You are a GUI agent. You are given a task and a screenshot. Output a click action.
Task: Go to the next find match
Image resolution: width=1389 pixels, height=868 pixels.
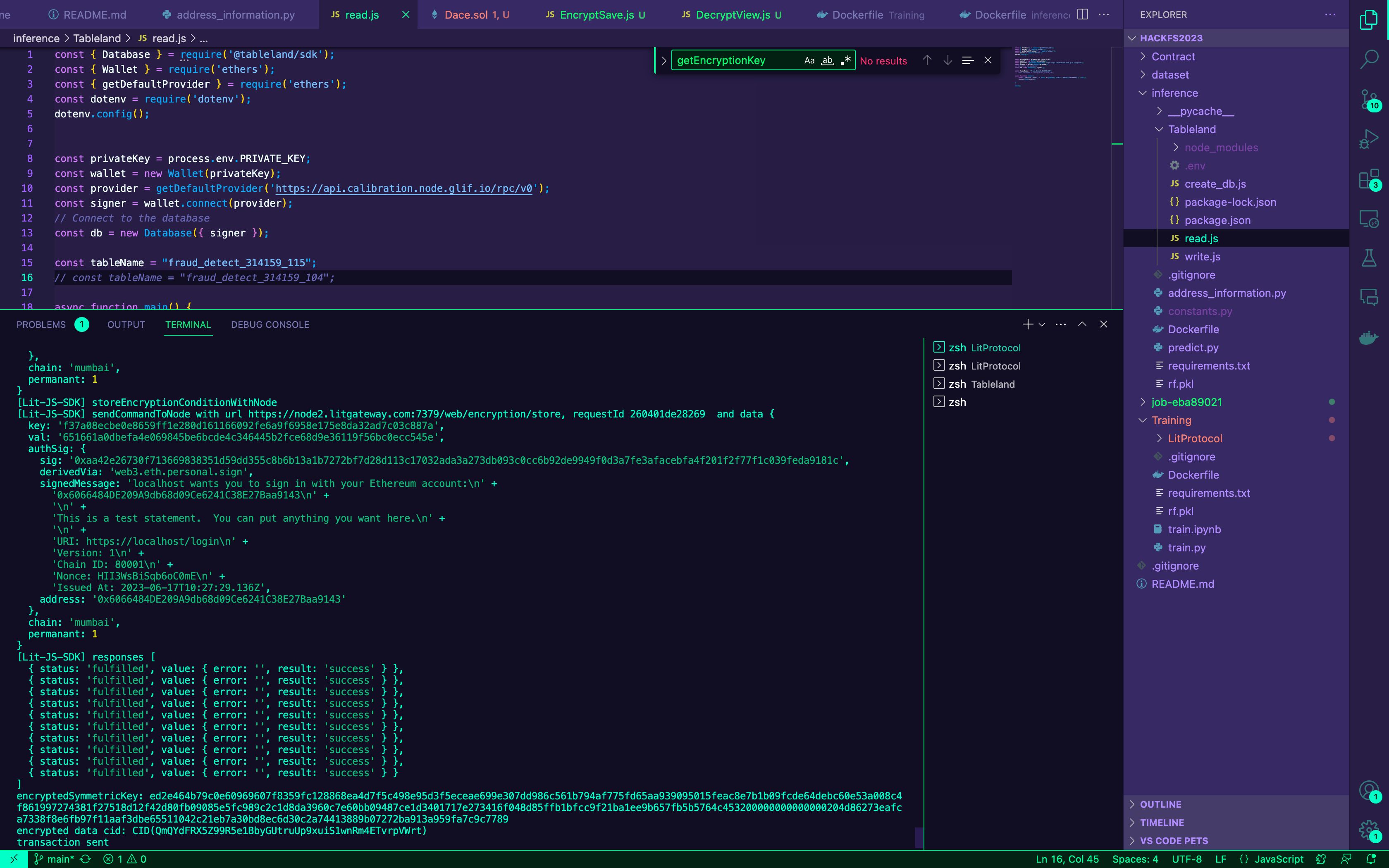pyautogui.click(x=947, y=60)
